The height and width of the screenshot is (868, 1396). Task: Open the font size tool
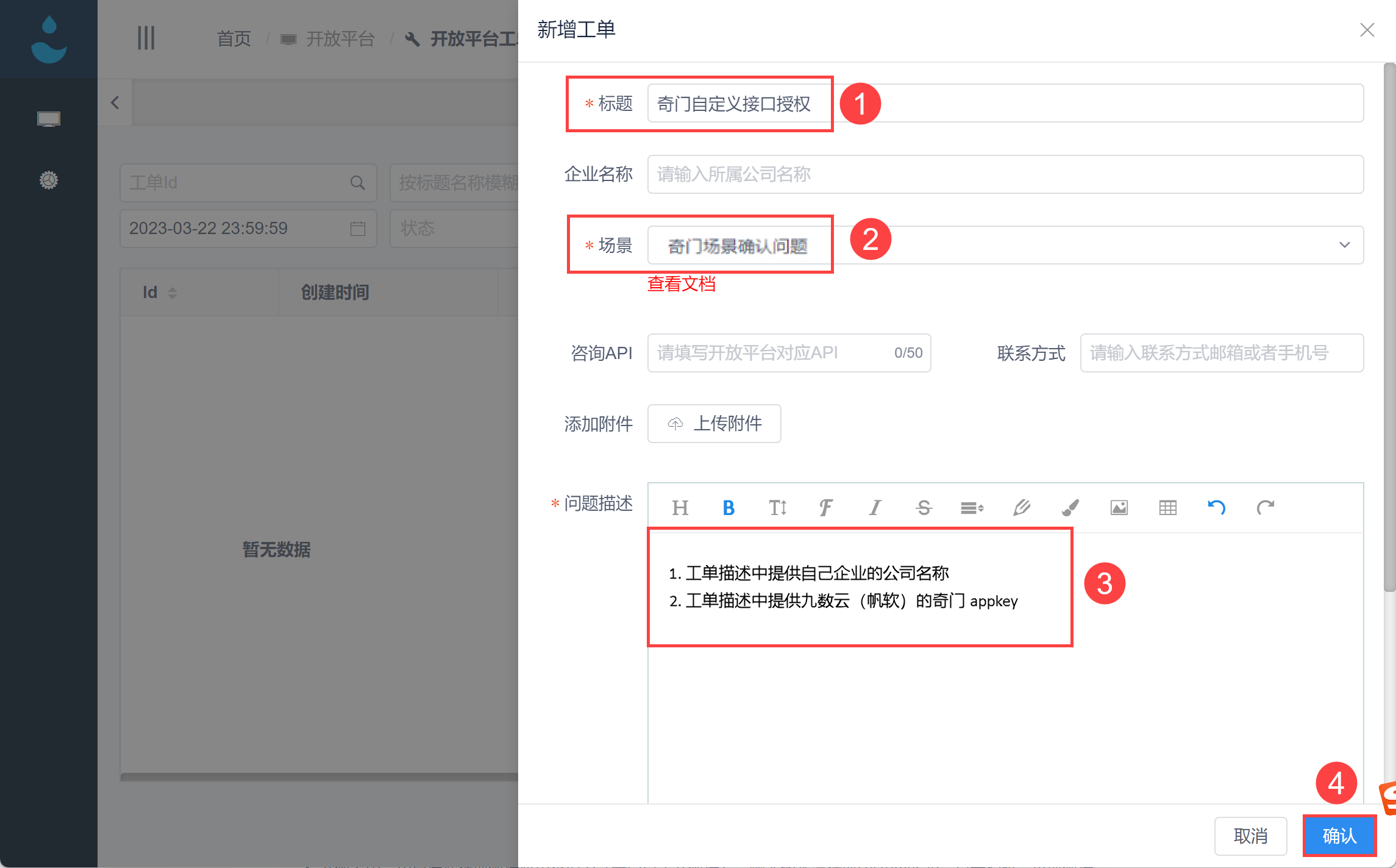tap(777, 507)
